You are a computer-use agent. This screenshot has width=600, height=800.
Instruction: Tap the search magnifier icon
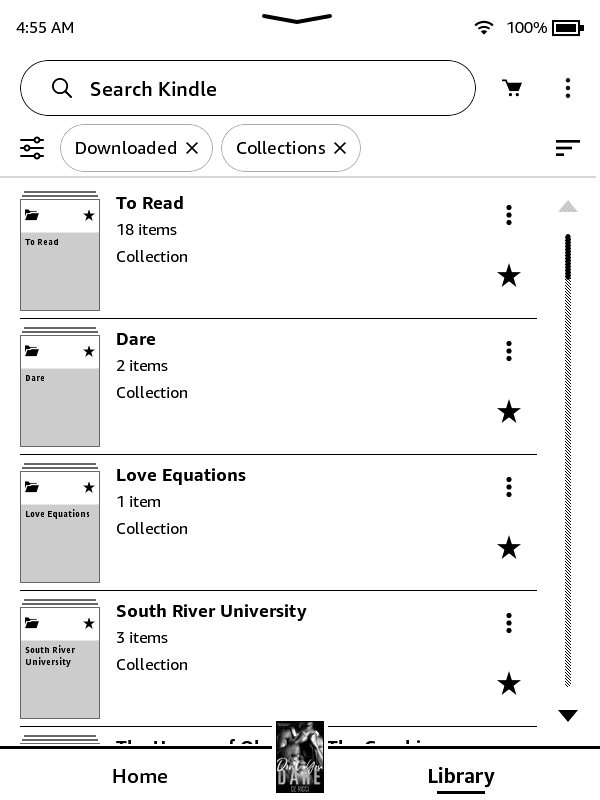[x=62, y=88]
